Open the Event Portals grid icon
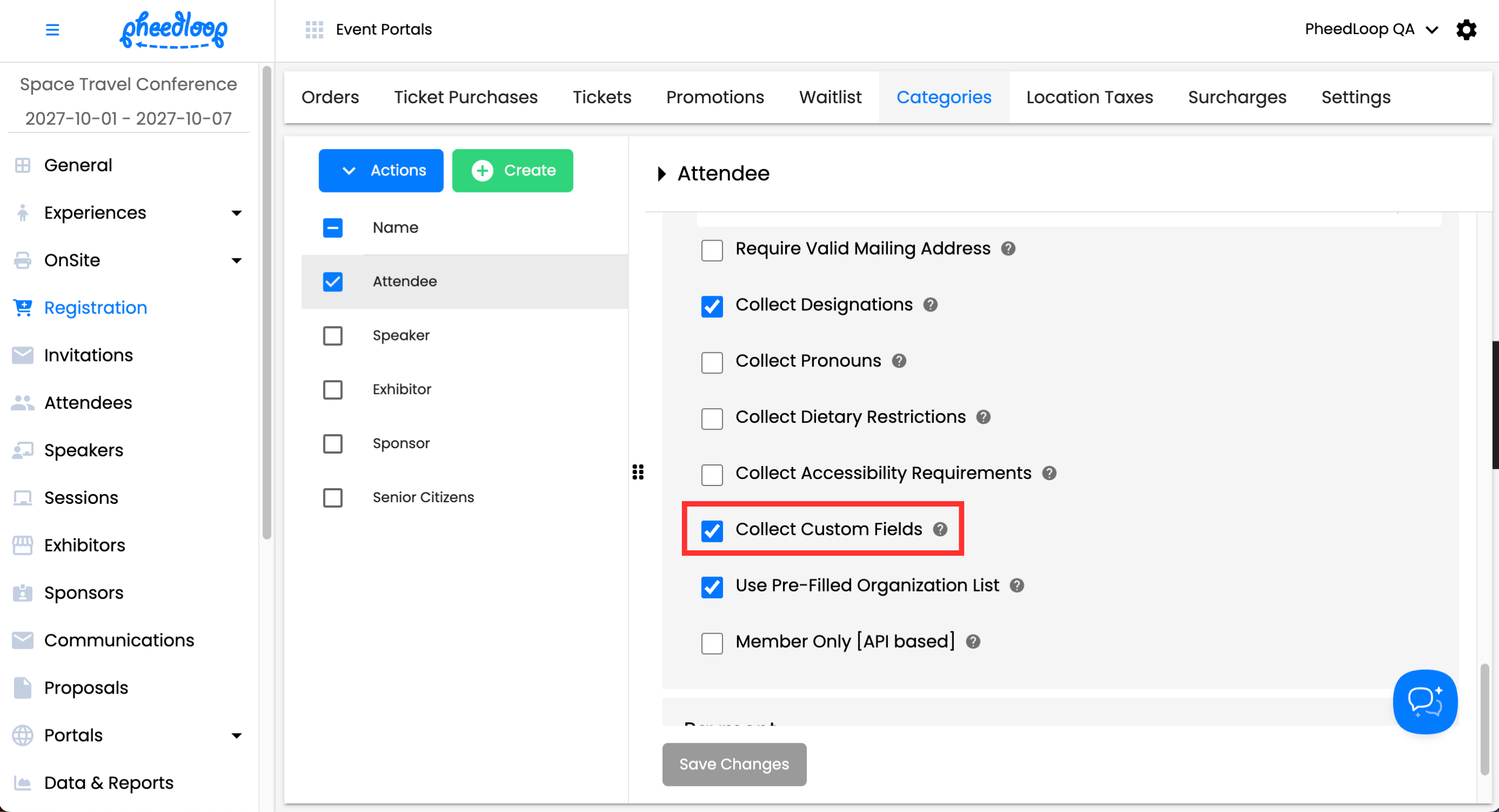 point(314,30)
